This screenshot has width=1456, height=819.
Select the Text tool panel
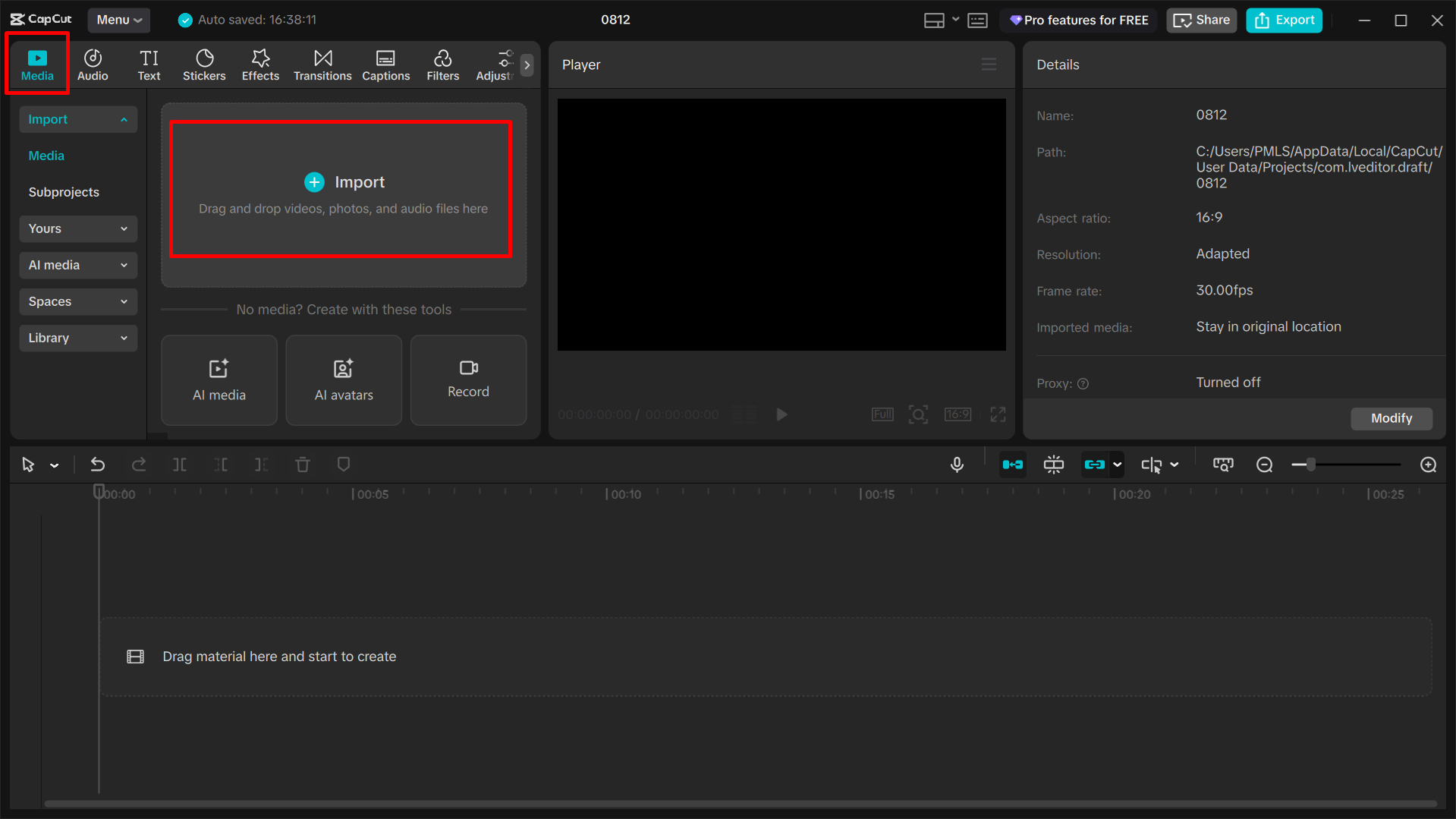point(149,65)
